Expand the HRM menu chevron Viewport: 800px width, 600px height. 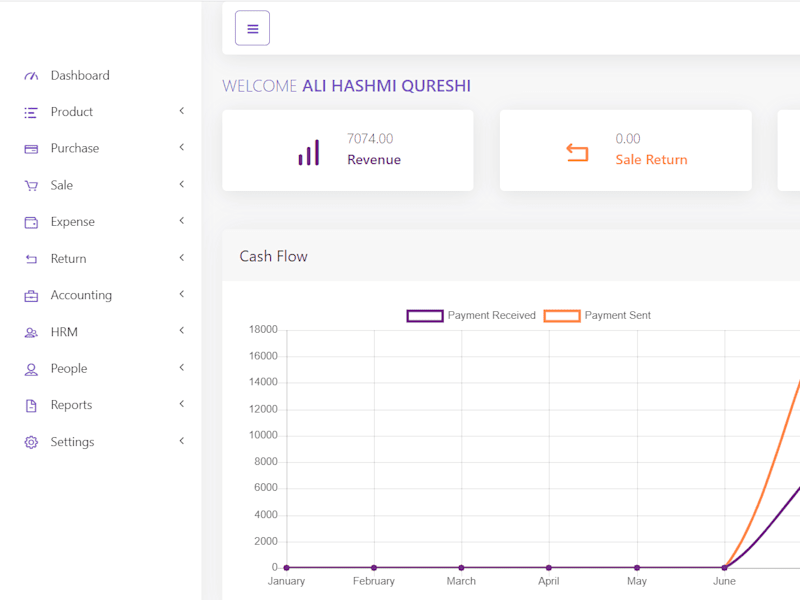pyautogui.click(x=182, y=331)
